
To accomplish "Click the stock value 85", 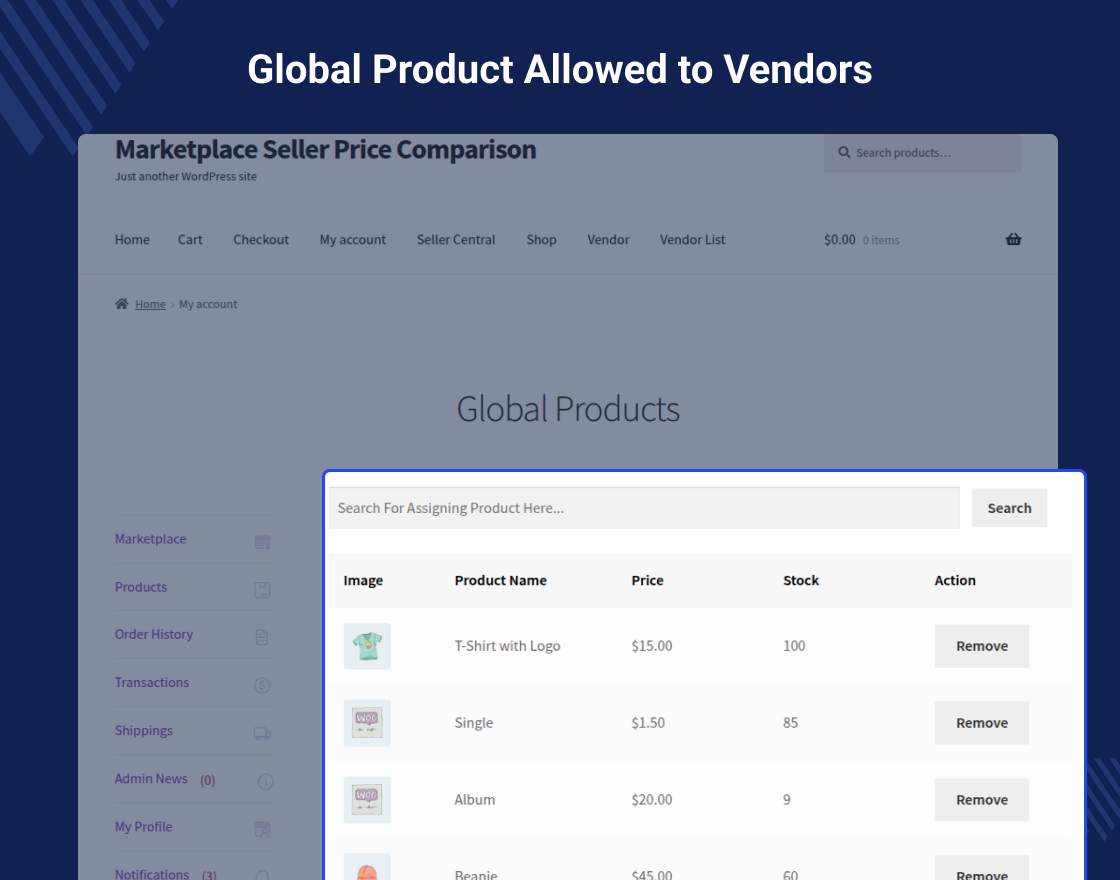I will tap(790, 723).
